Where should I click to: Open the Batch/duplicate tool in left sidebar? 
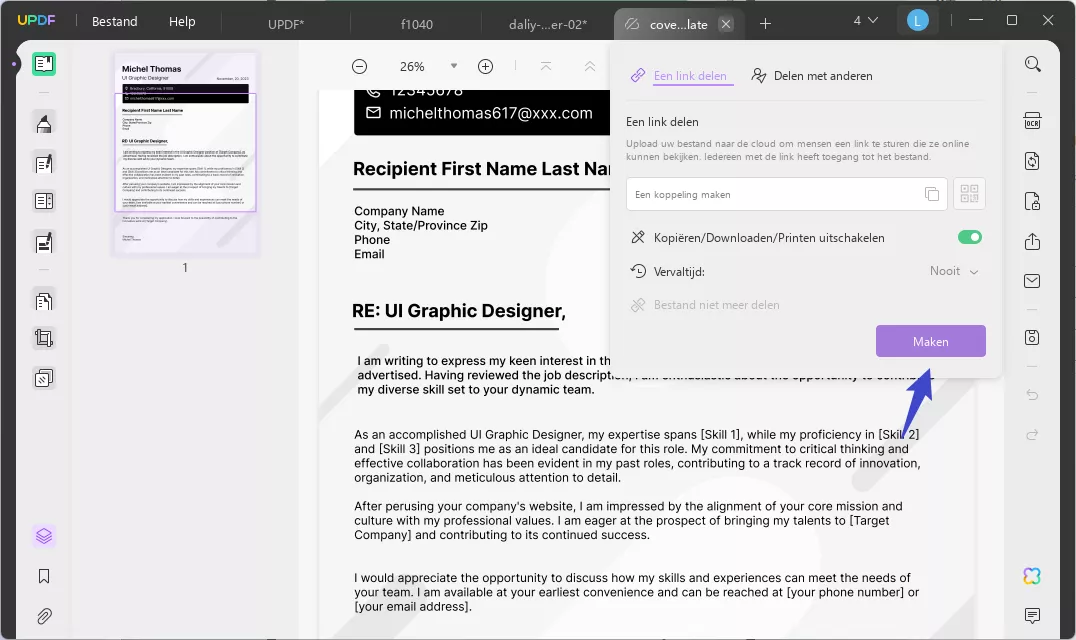(x=44, y=378)
